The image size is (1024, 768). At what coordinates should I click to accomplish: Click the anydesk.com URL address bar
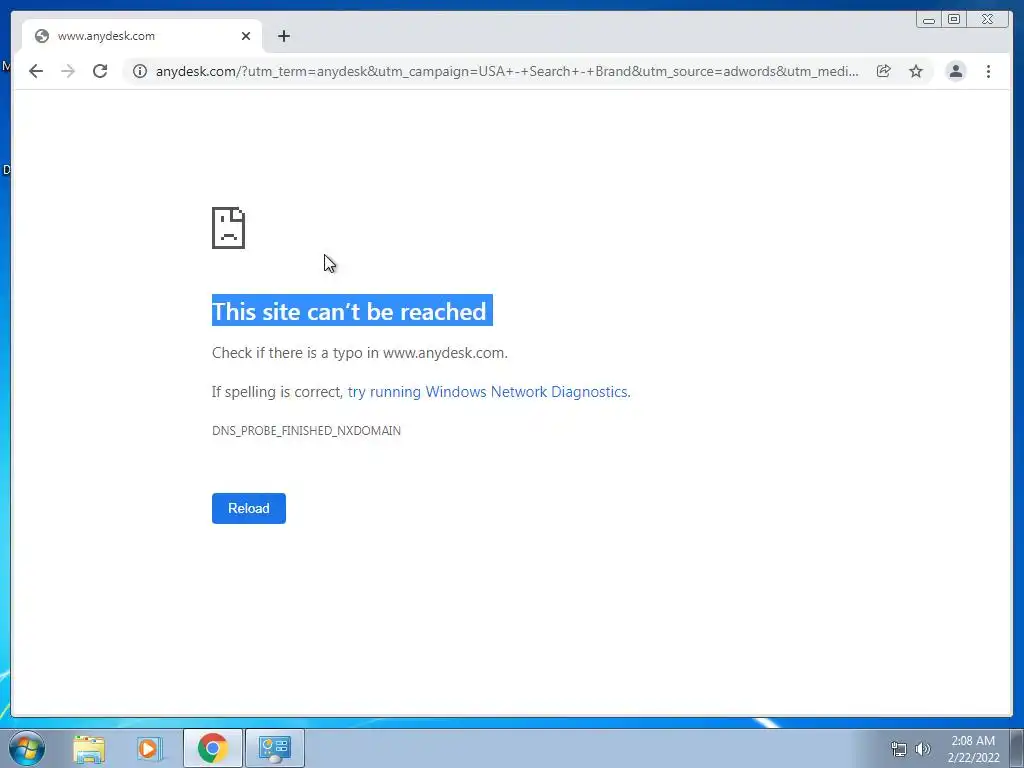tap(507, 71)
